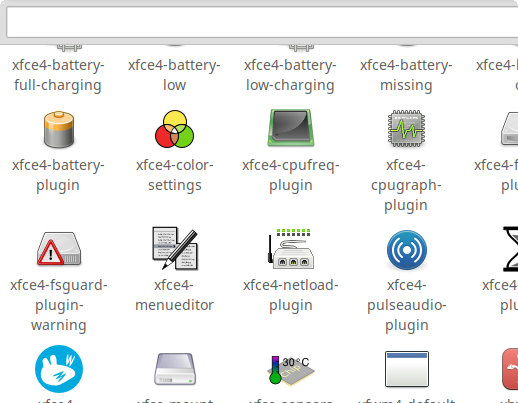The height and width of the screenshot is (403, 518).
Task: Select the partially visible red icon
Action: click(510, 369)
